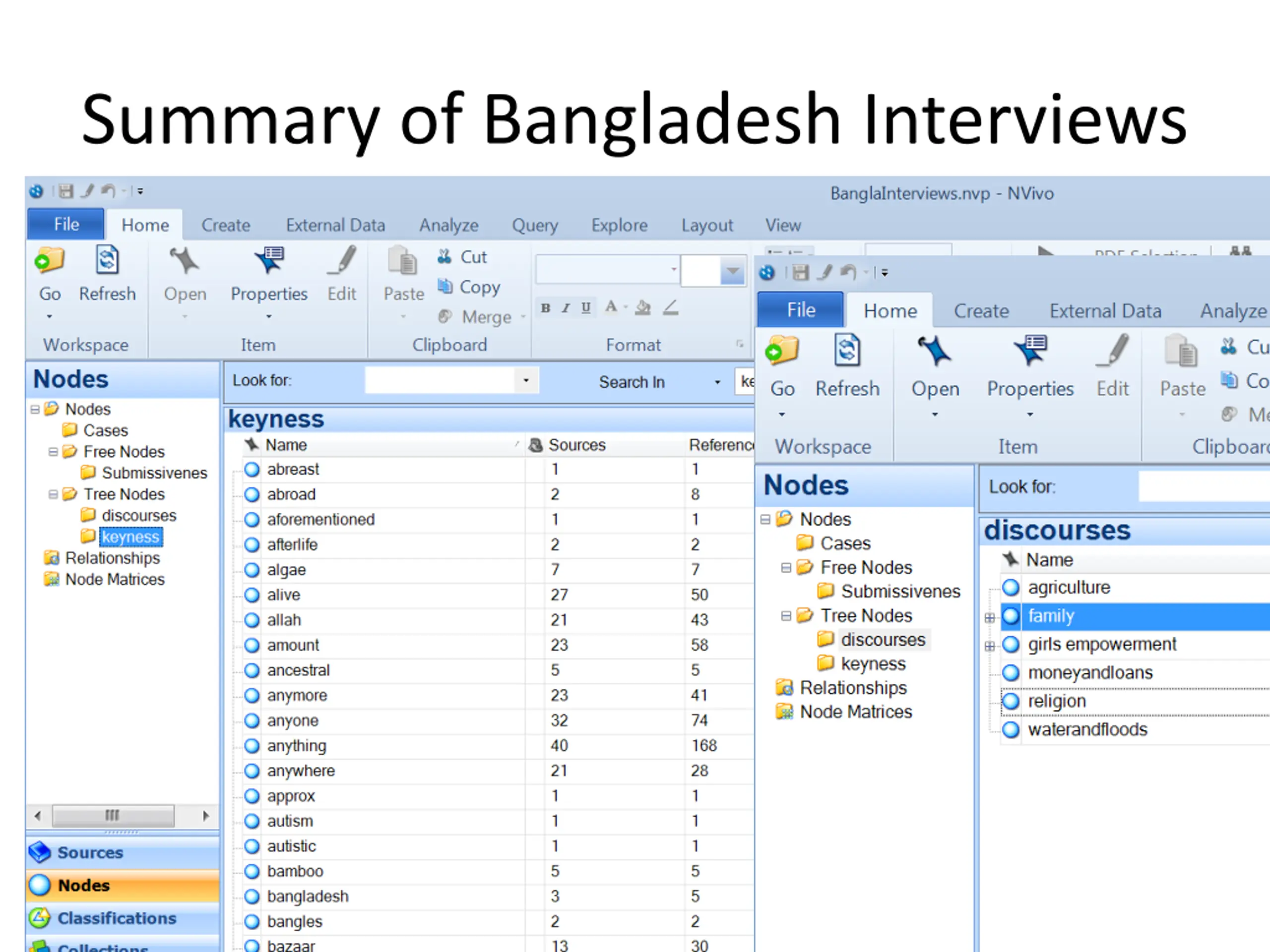Click in the Look for field of the back window
This screenshot has width=1270, height=952.
click(441, 380)
